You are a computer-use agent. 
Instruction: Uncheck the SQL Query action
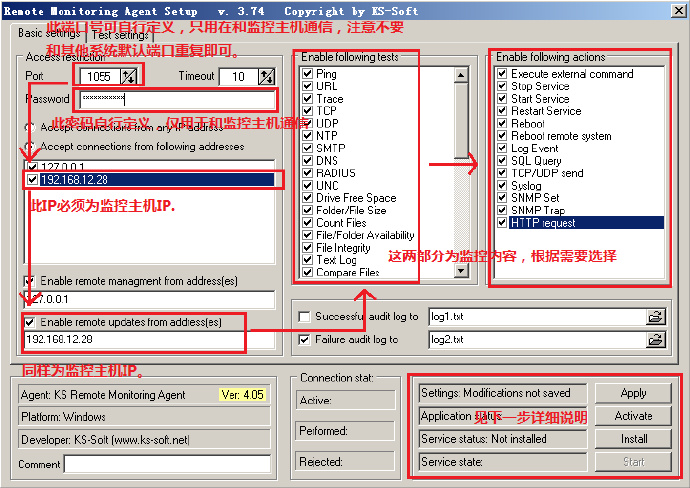coord(502,160)
